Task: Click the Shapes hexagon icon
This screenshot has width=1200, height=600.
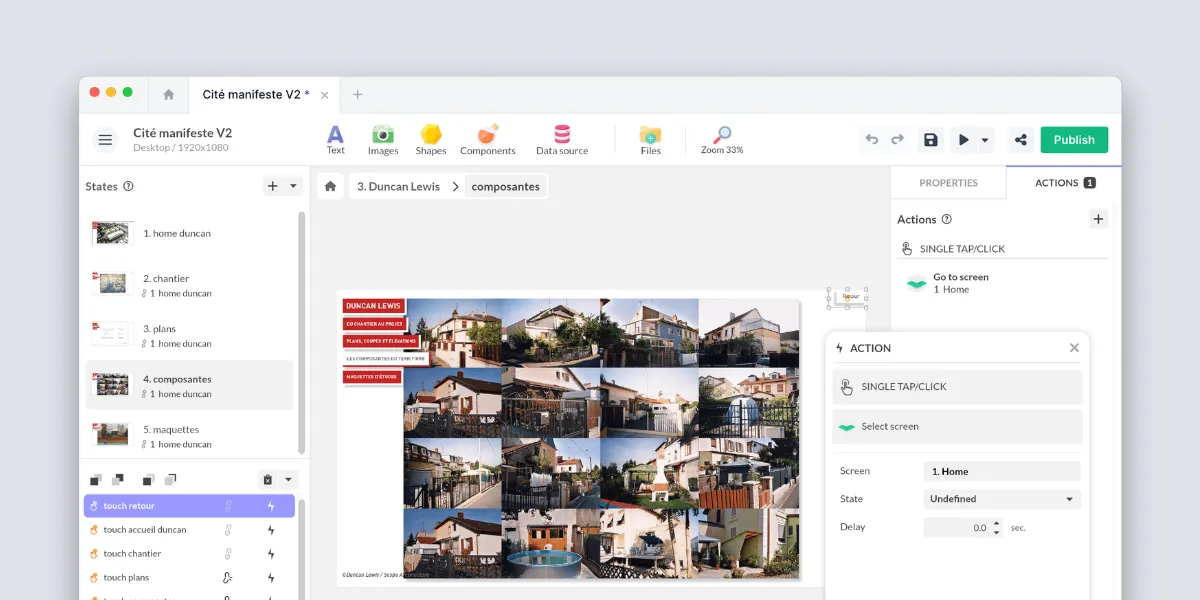Action: tap(431, 139)
